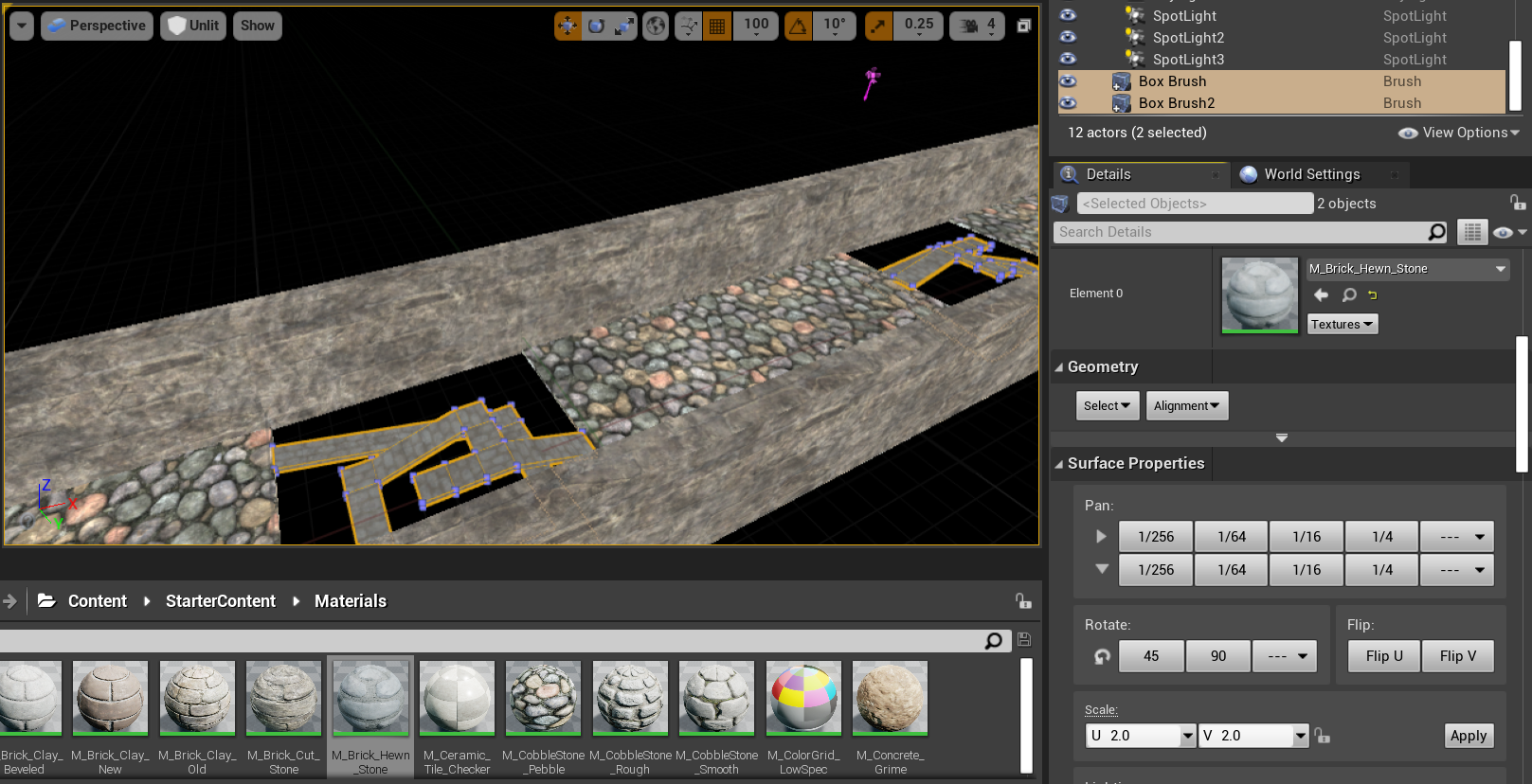Open the property matrix grid icon
Image resolution: width=1532 pixels, height=784 pixels.
pyautogui.click(x=1471, y=232)
